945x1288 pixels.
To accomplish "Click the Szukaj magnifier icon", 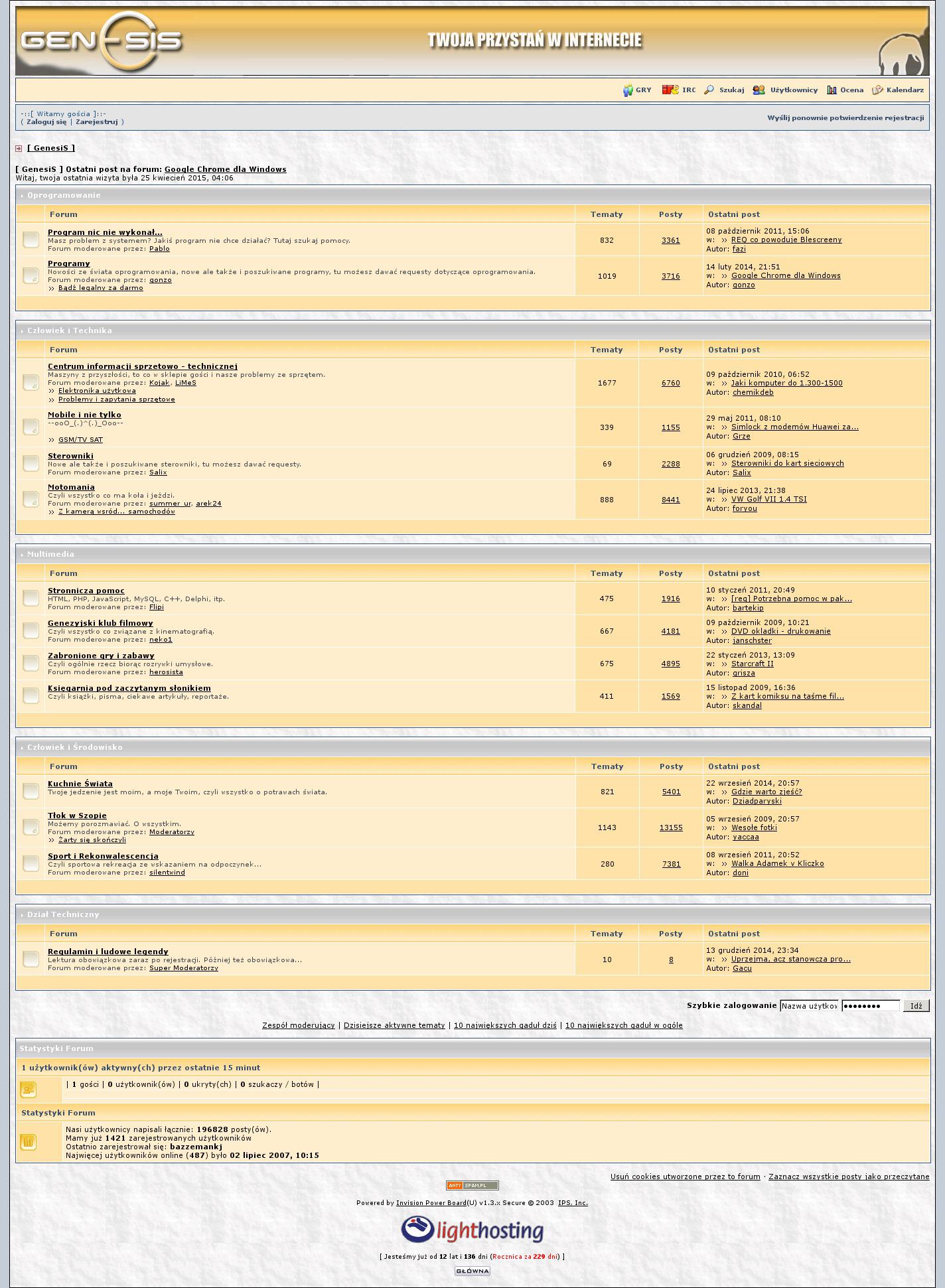I will 709,90.
